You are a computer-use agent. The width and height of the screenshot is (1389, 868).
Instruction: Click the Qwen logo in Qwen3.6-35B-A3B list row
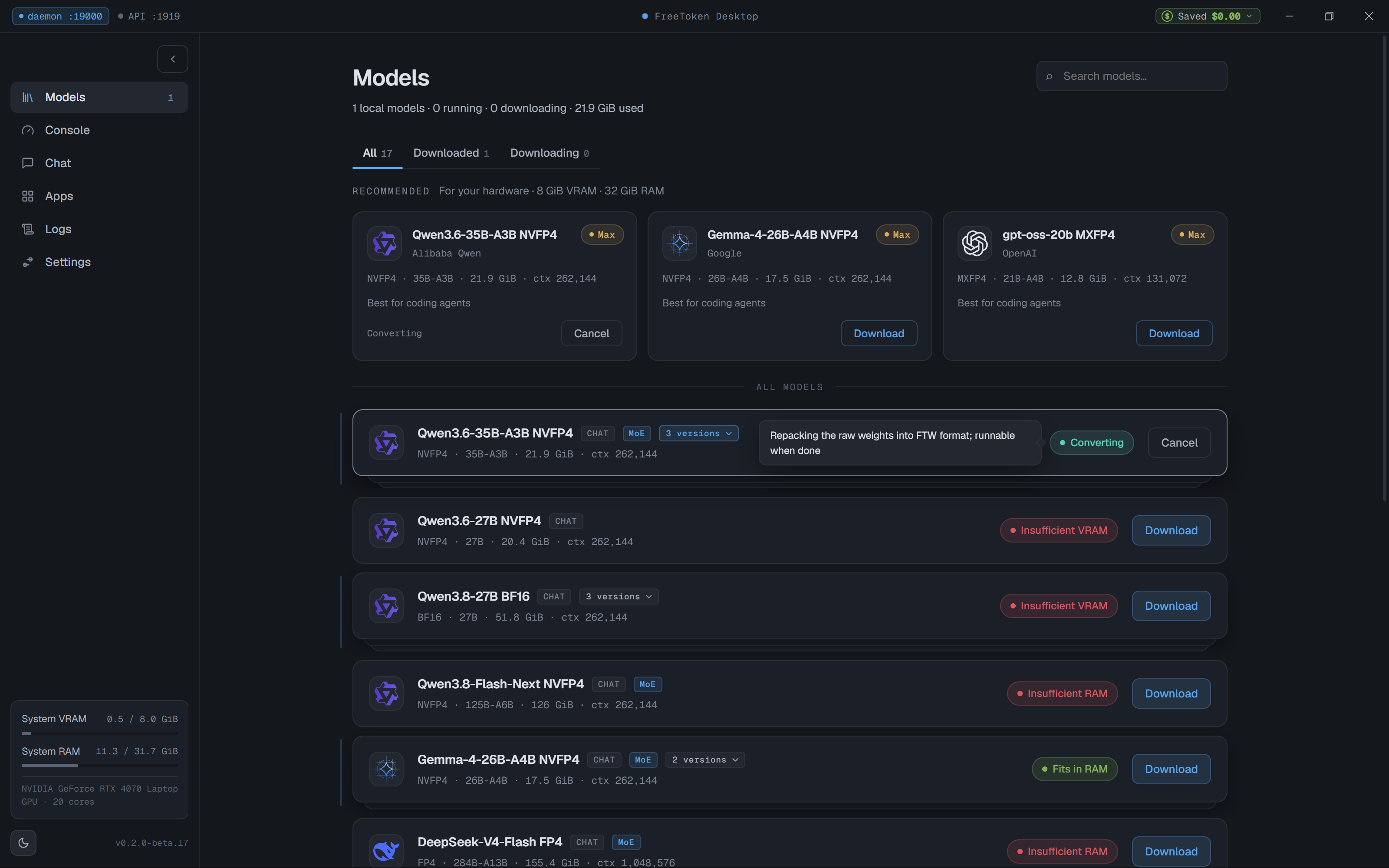pos(386,443)
